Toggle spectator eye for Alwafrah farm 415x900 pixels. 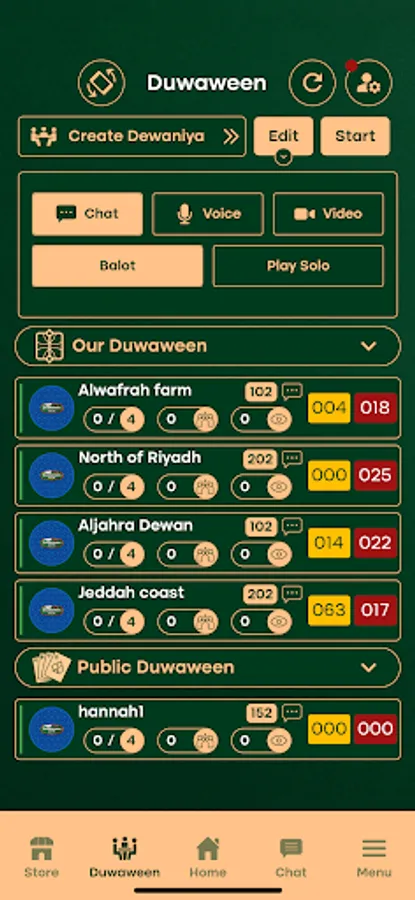279,420
